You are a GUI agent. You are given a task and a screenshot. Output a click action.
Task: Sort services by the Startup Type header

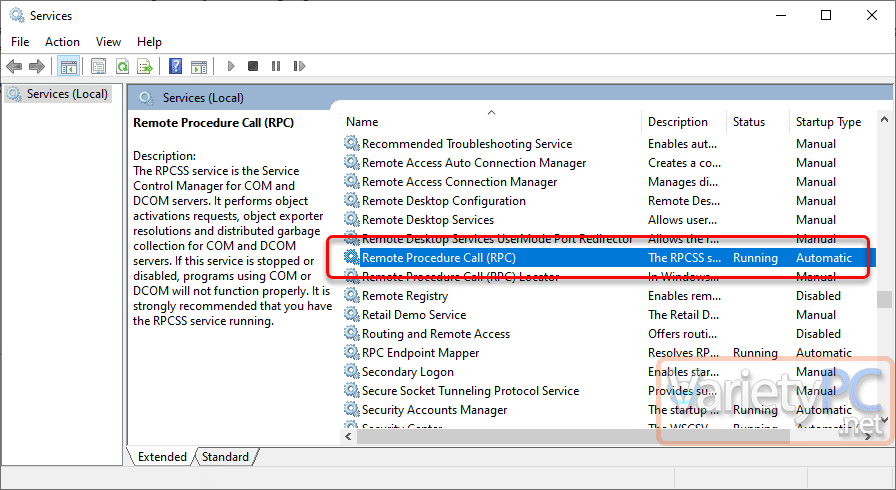[828, 122]
